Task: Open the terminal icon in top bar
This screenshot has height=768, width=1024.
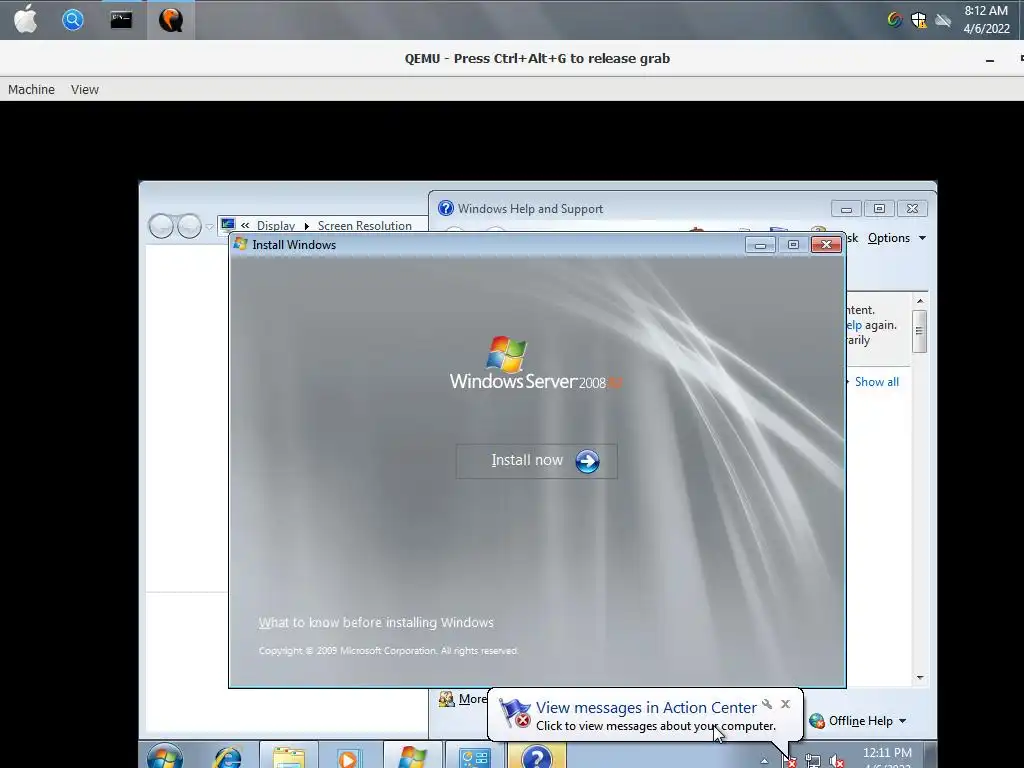Action: point(121,20)
